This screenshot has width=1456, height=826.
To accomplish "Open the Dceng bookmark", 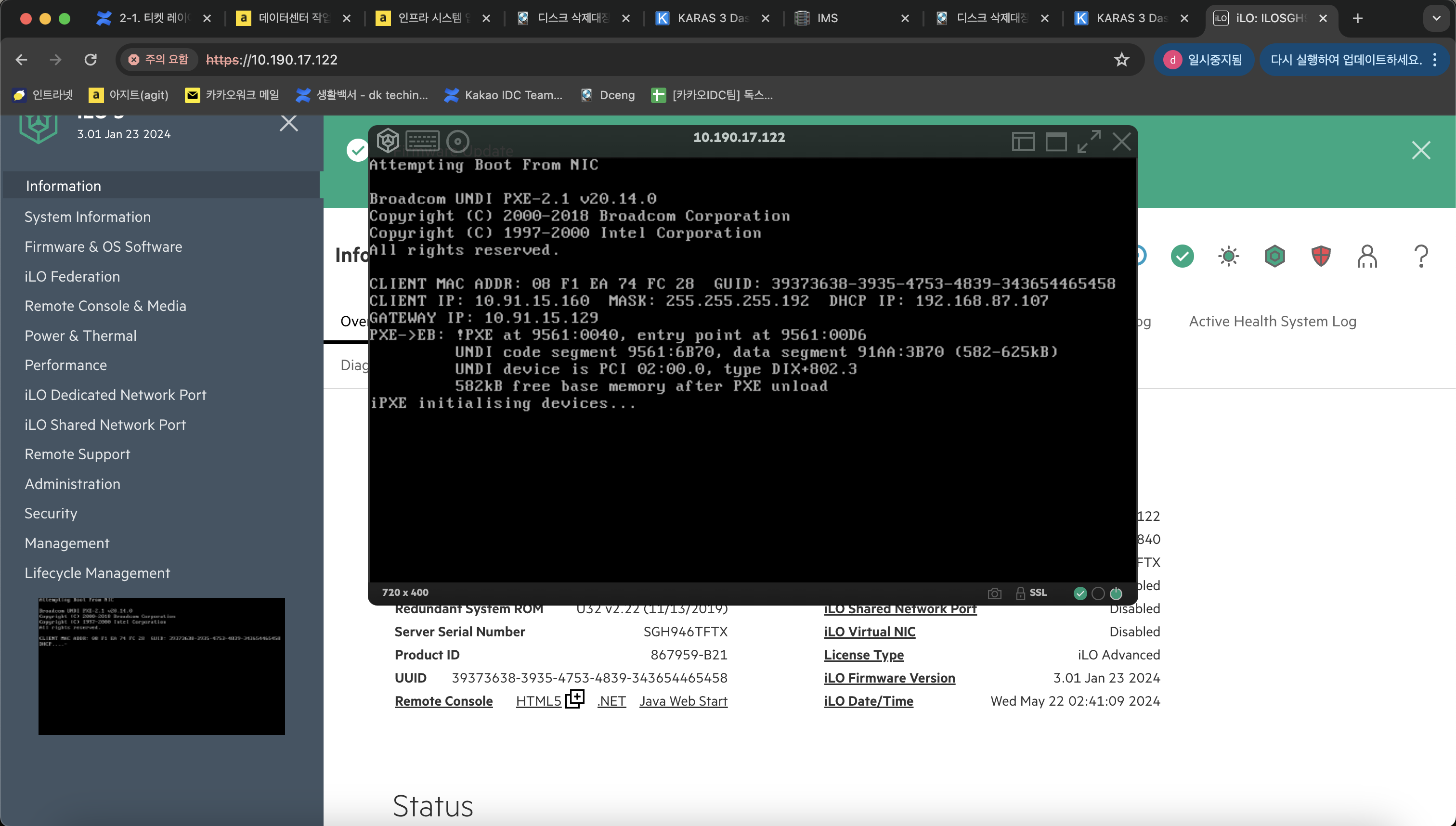I will click(608, 95).
